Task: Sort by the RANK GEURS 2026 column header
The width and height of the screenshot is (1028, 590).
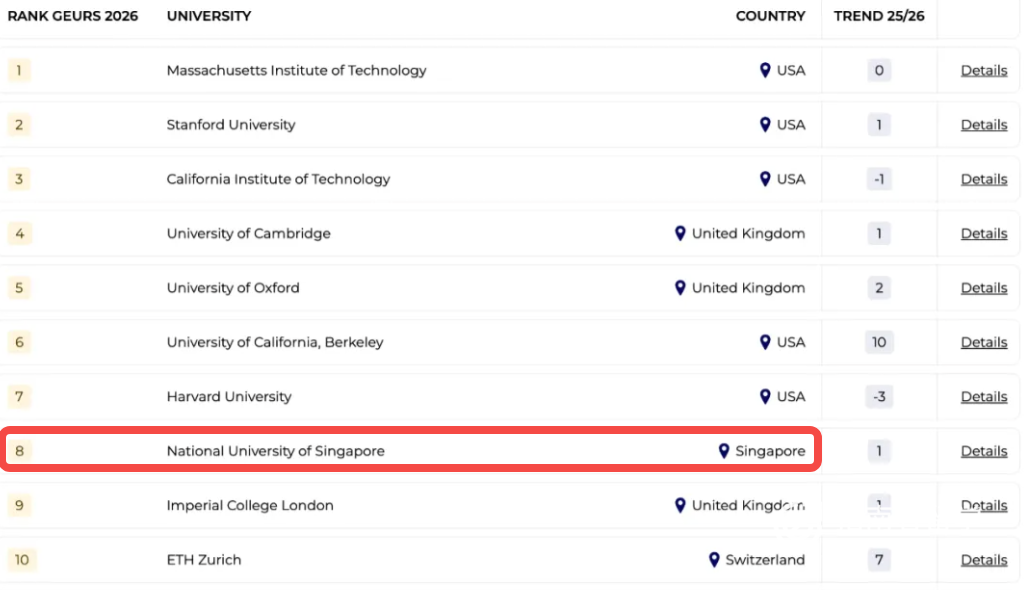Action: (73, 16)
